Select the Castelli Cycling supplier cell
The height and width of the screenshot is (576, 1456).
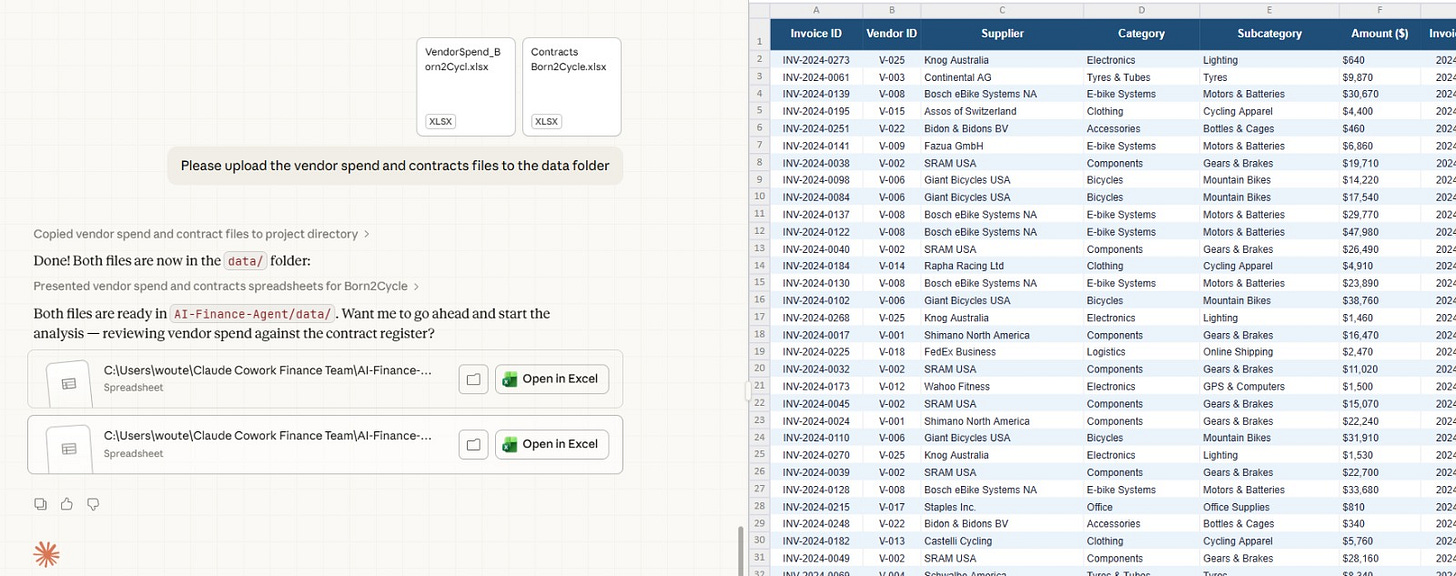1002,541
